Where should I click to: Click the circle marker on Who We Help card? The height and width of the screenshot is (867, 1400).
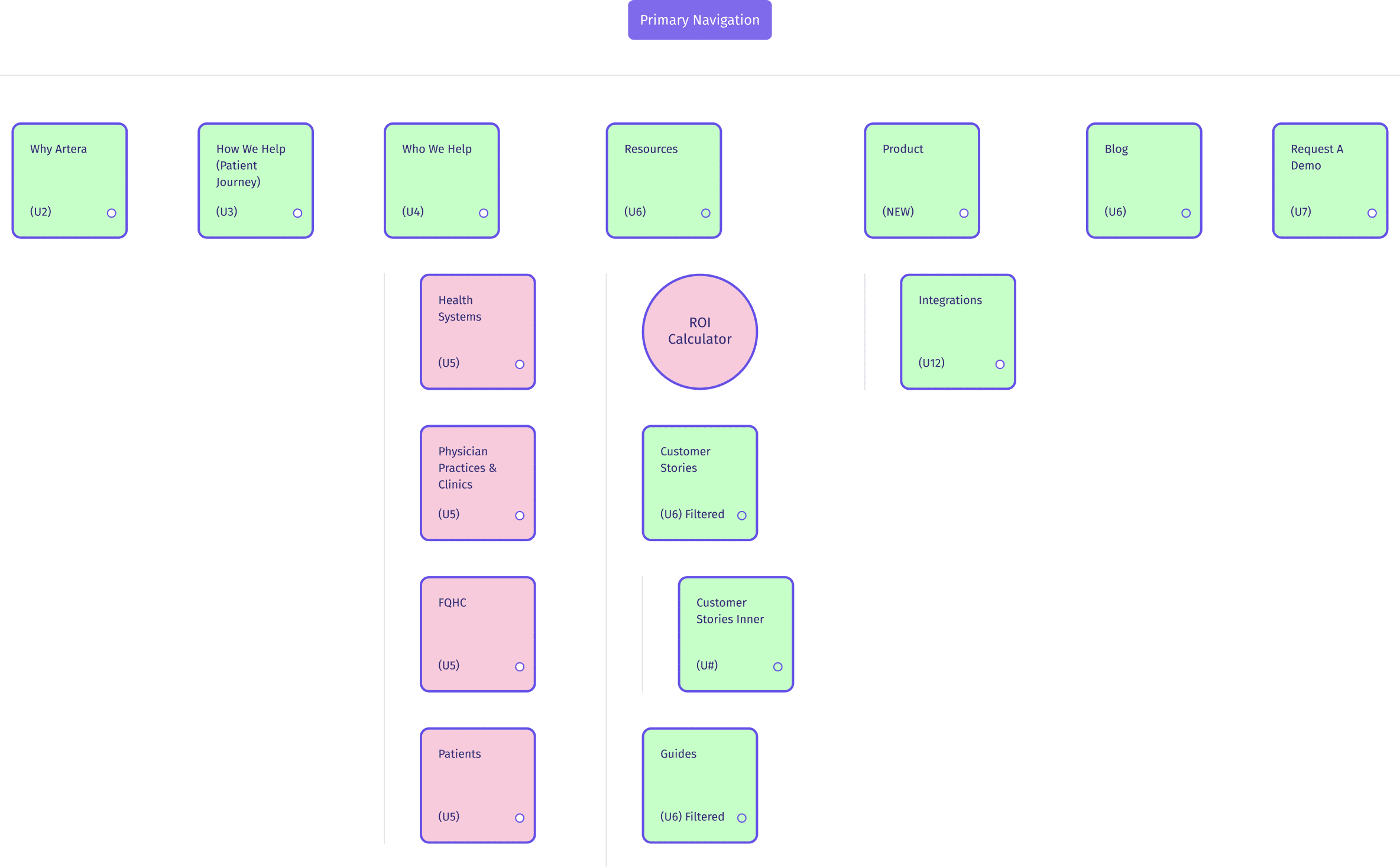tap(484, 213)
